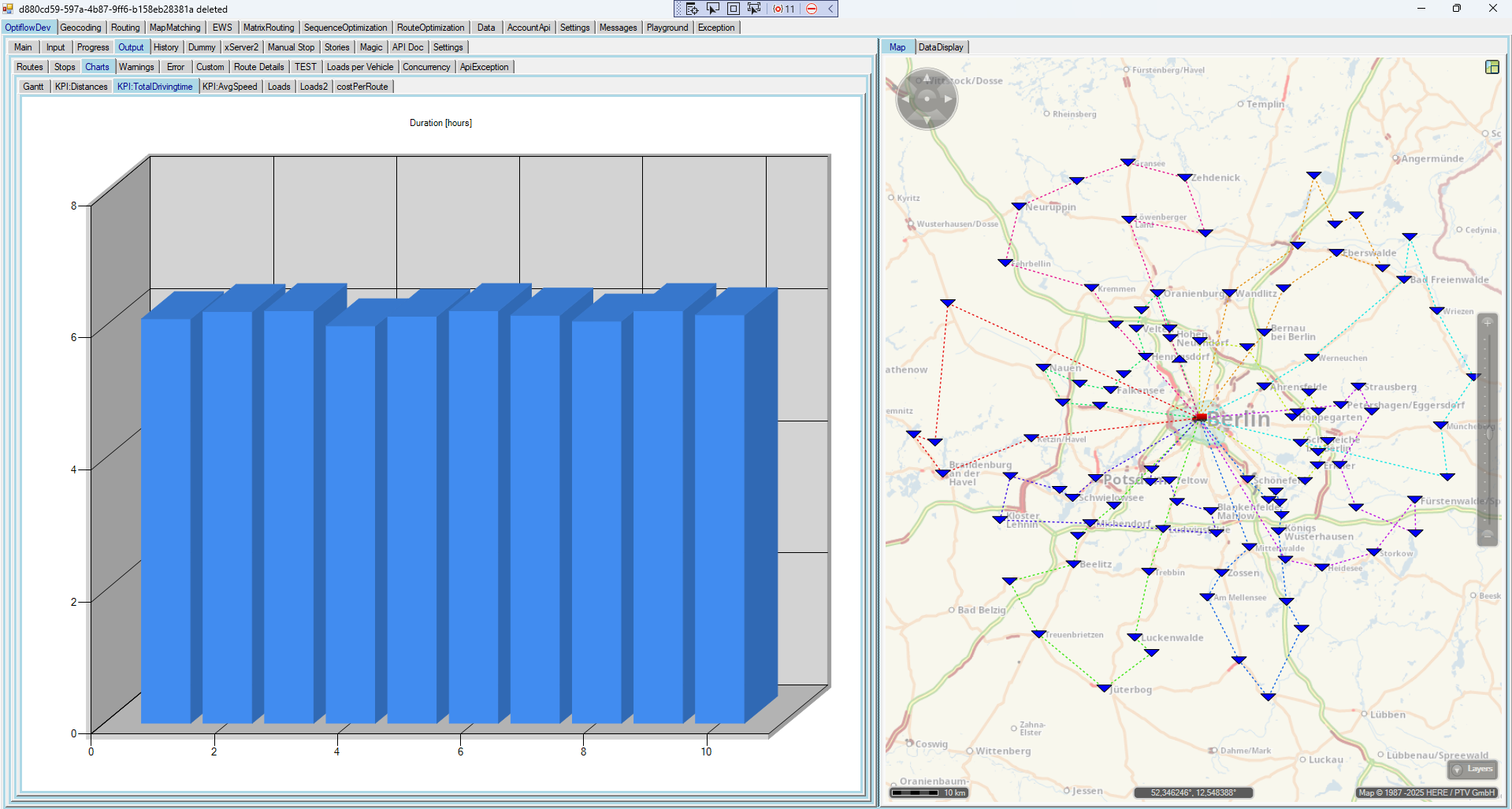Toggle display layout adorners icon
The width and height of the screenshot is (1512, 809).
(x=734, y=9)
